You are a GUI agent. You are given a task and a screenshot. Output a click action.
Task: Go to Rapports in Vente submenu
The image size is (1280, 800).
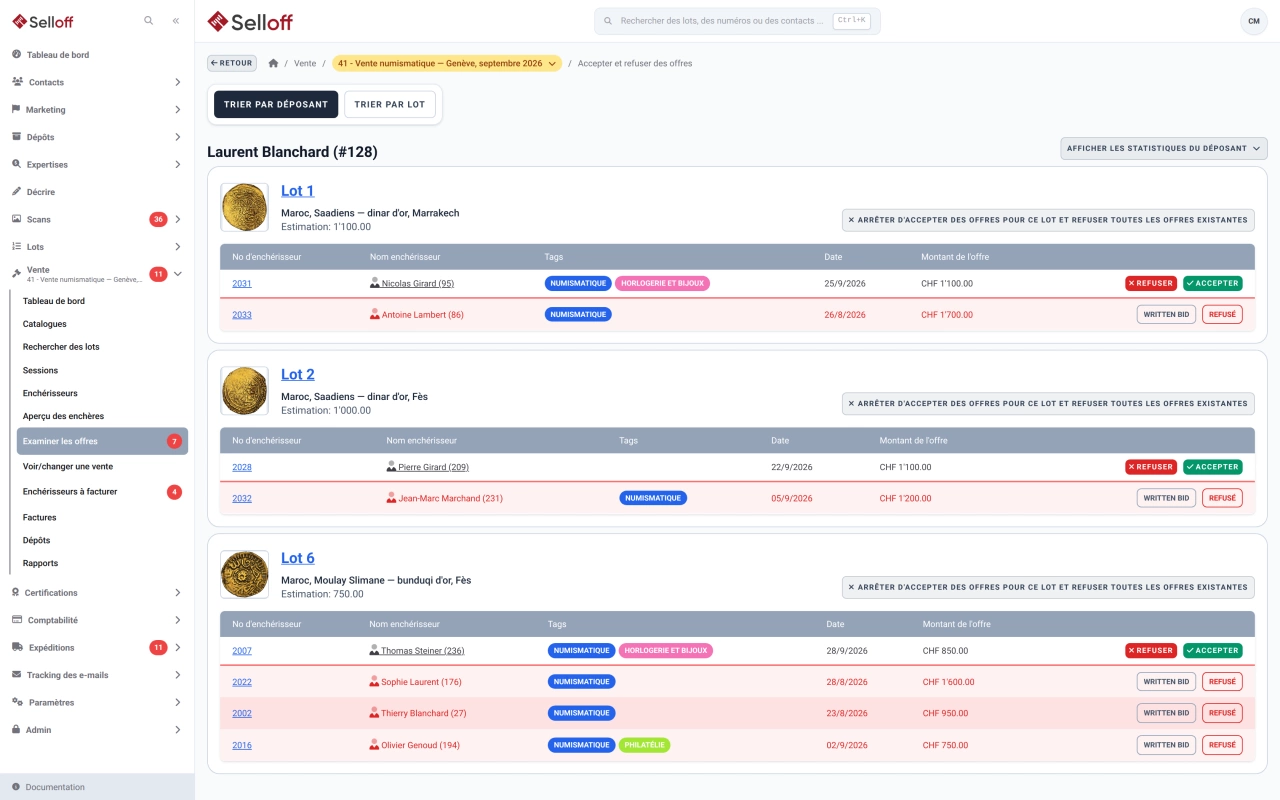tap(40, 563)
